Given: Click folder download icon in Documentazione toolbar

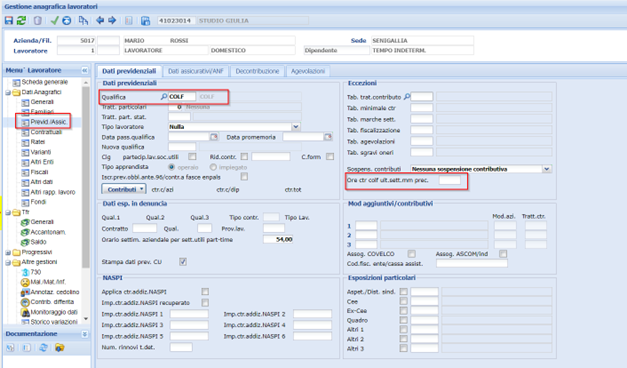Looking at the screenshot, I should click(x=60, y=348).
